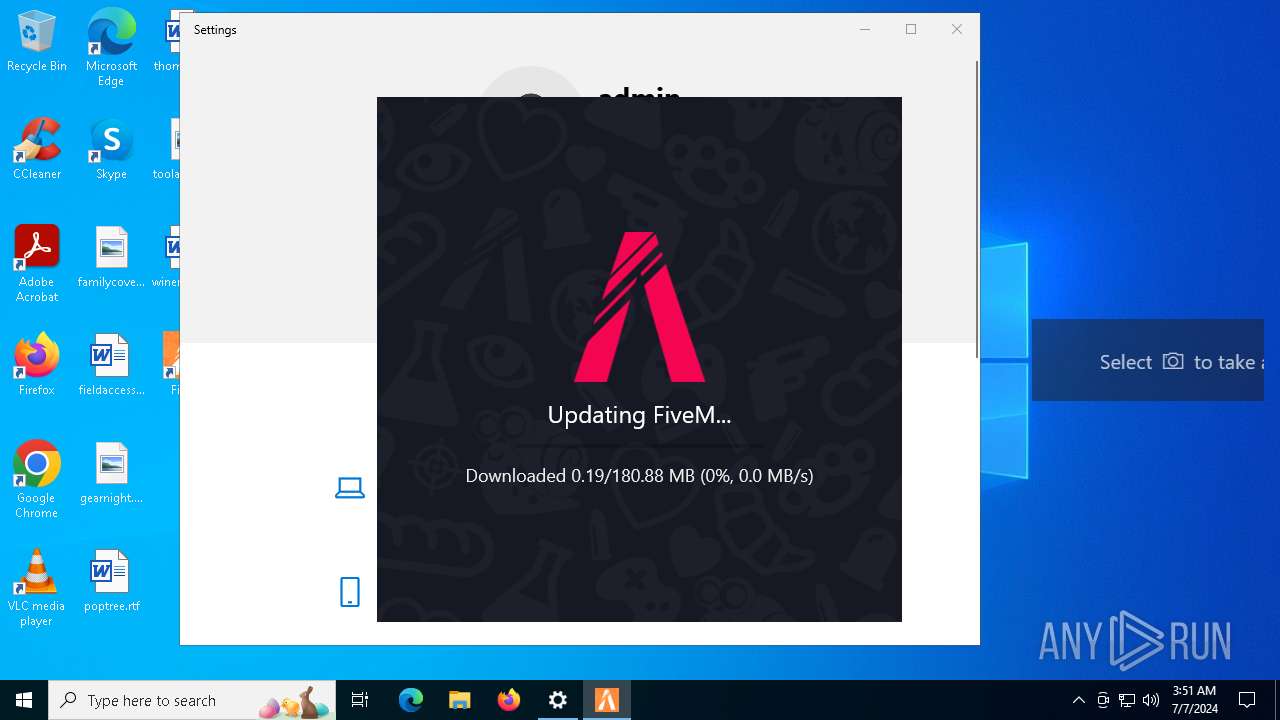Screen dimensions: 1280x720
Task: Launch CCleaner from the desktop
Action: [x=37, y=150]
